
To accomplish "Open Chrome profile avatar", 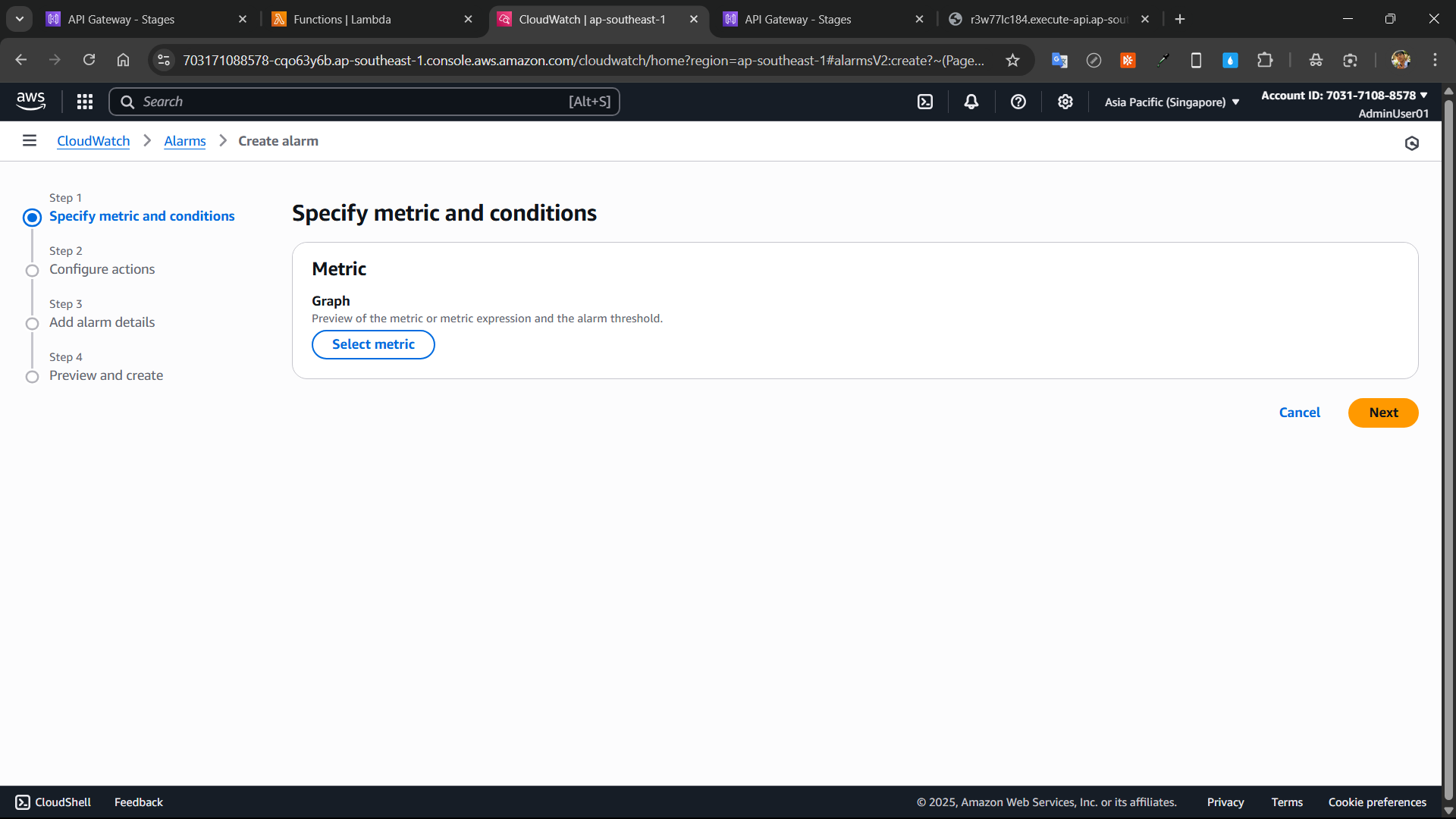I will pos(1401,60).
